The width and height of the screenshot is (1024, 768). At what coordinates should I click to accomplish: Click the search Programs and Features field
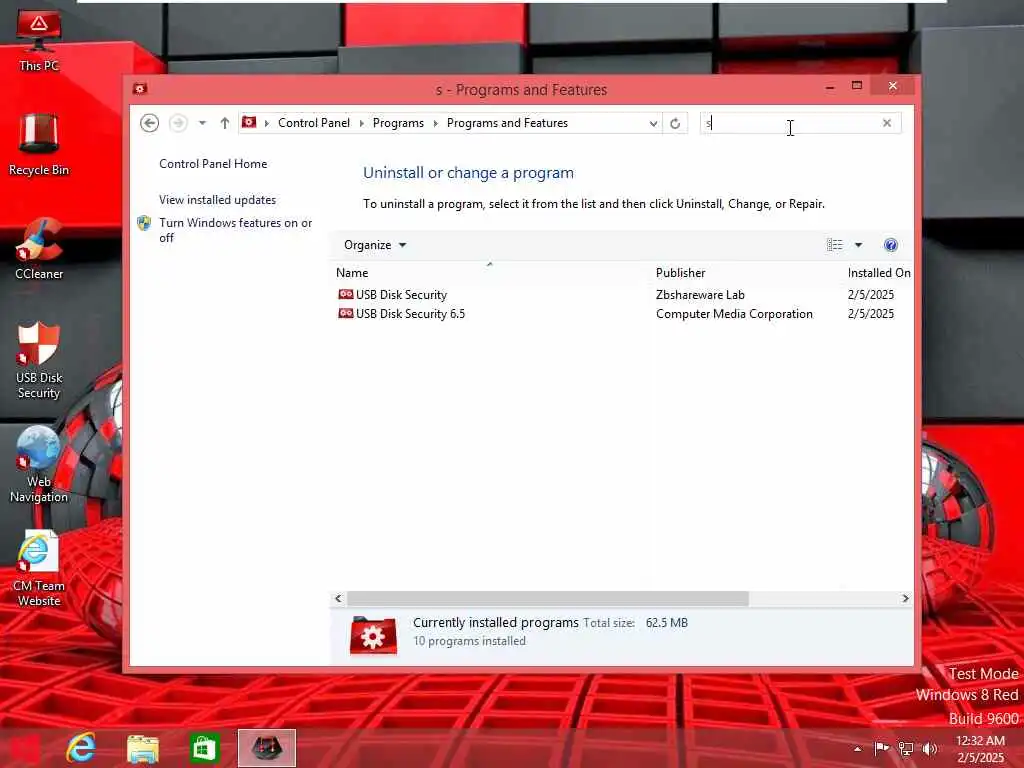point(792,123)
